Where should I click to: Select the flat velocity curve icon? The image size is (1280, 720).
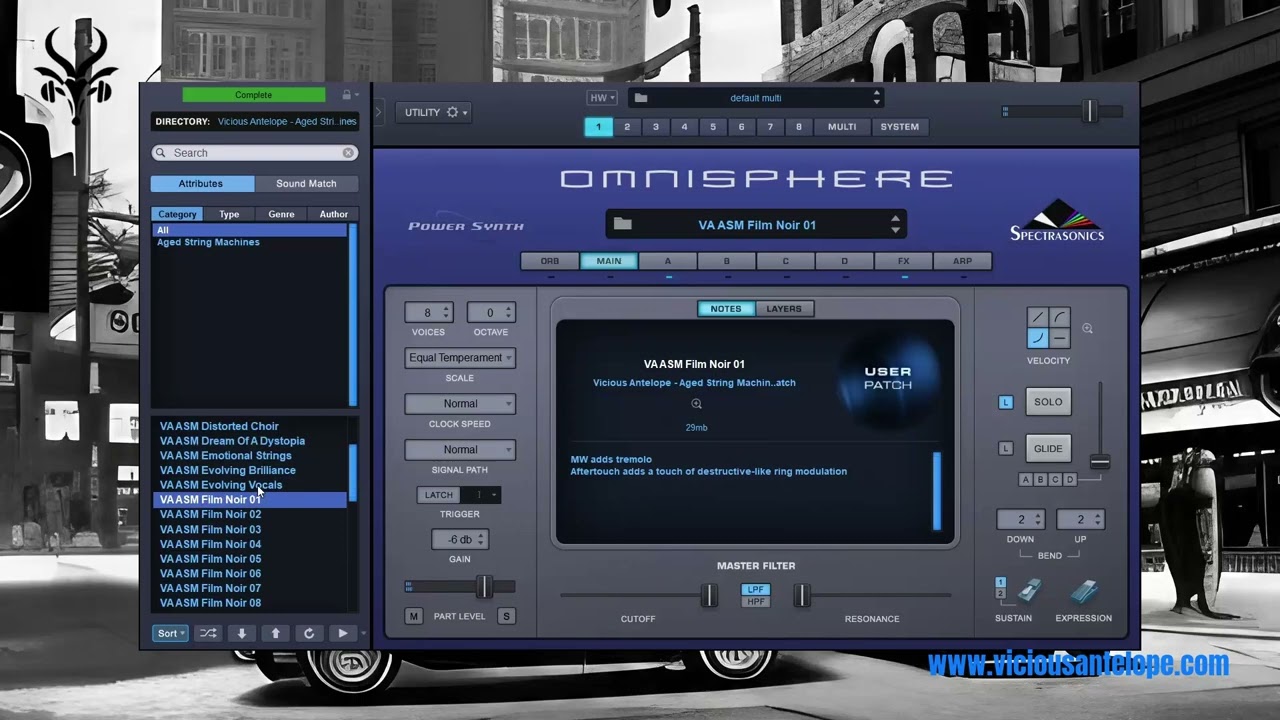(x=1060, y=338)
